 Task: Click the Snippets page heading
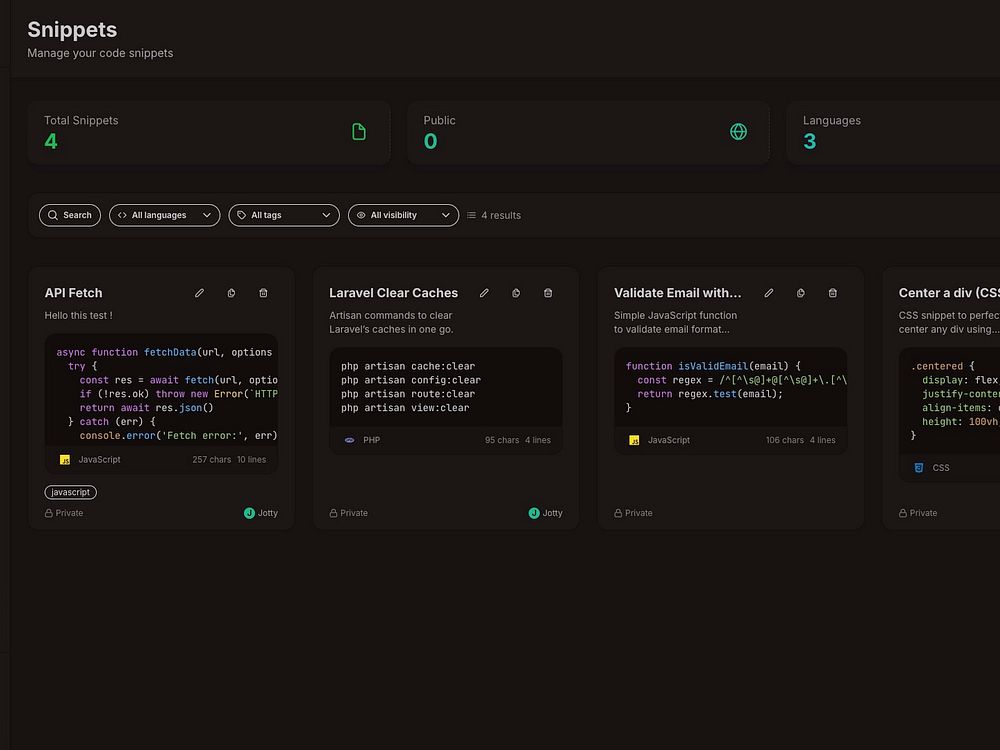tap(72, 29)
